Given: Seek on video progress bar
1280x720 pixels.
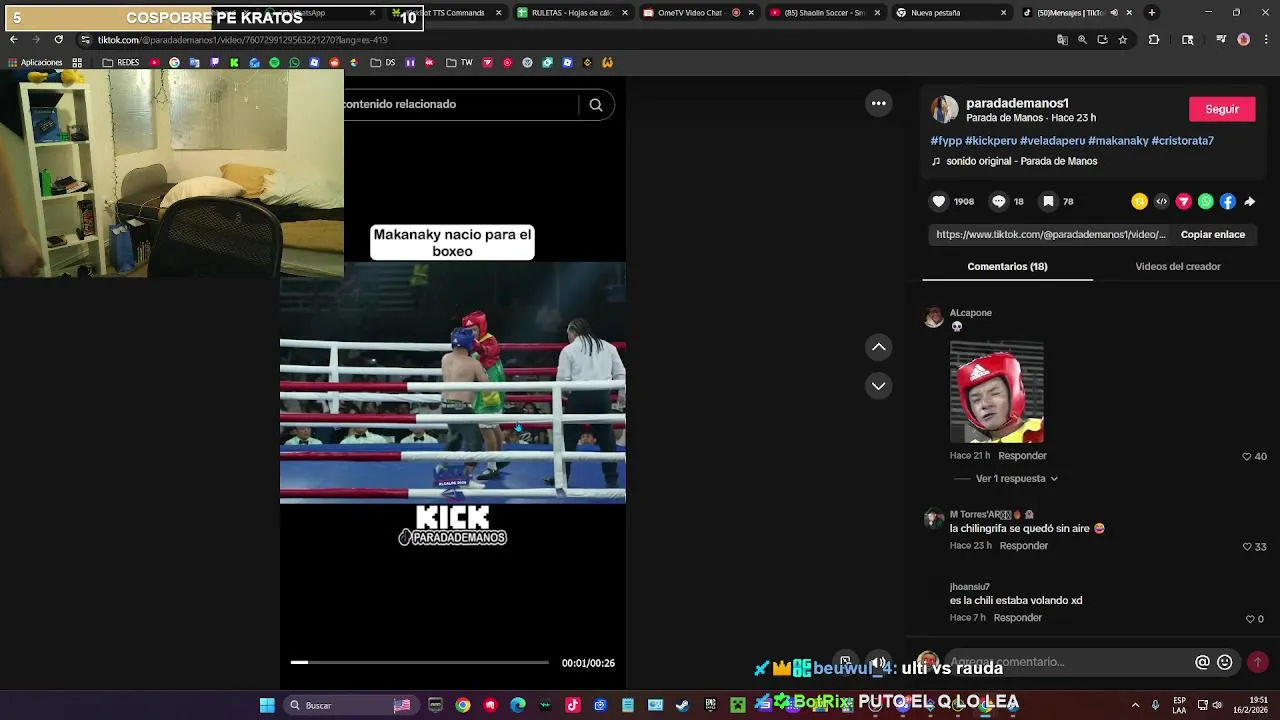Looking at the screenshot, I should pyautogui.click(x=419, y=662).
